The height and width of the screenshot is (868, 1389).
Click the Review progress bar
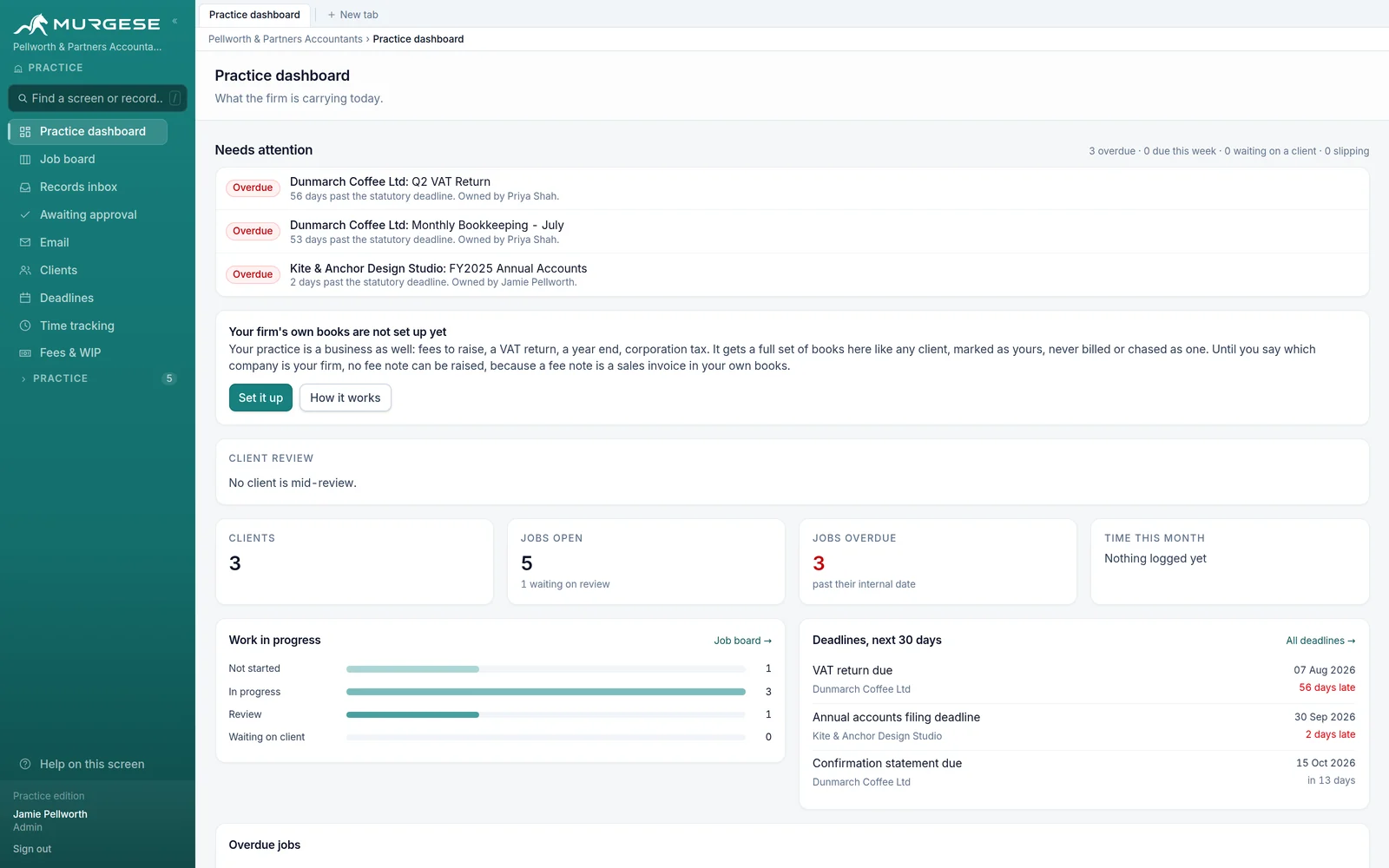(545, 714)
